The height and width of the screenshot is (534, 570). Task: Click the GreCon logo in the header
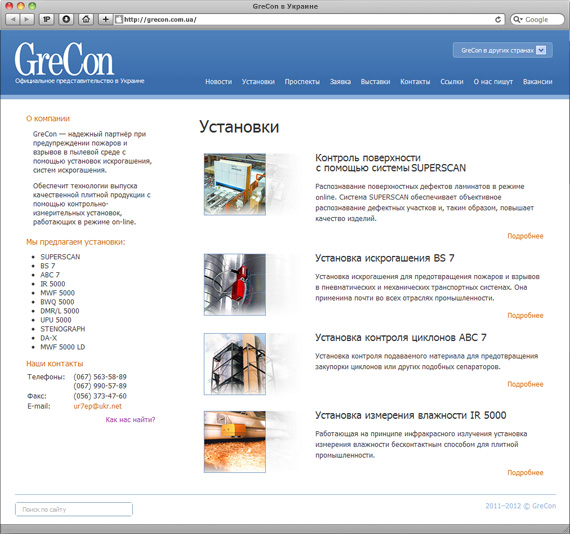point(64,59)
